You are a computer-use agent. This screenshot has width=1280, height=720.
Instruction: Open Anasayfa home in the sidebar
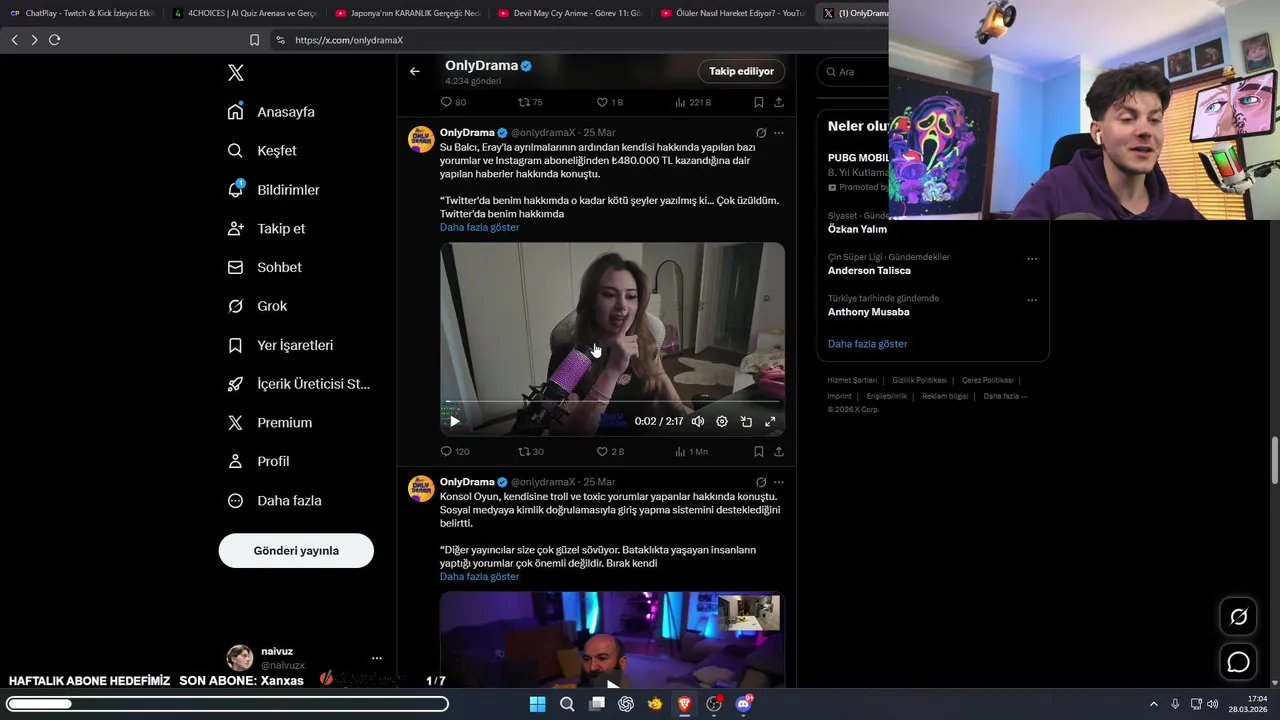tap(271, 112)
